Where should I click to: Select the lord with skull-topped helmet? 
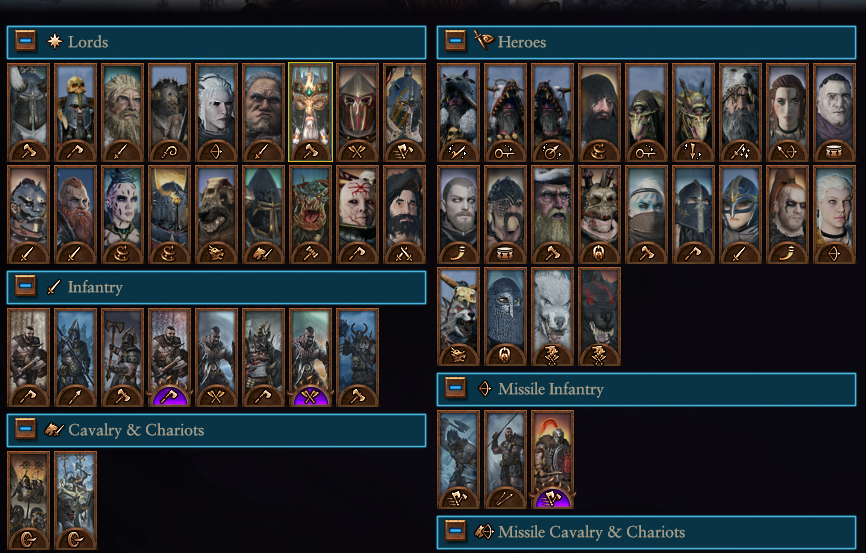tap(76, 112)
